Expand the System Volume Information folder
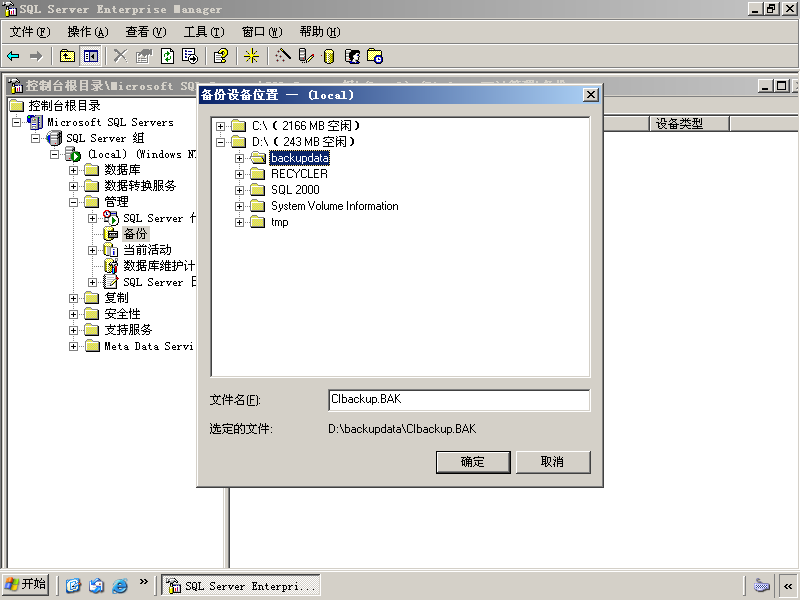This screenshot has height=600, width=800. coord(239,206)
